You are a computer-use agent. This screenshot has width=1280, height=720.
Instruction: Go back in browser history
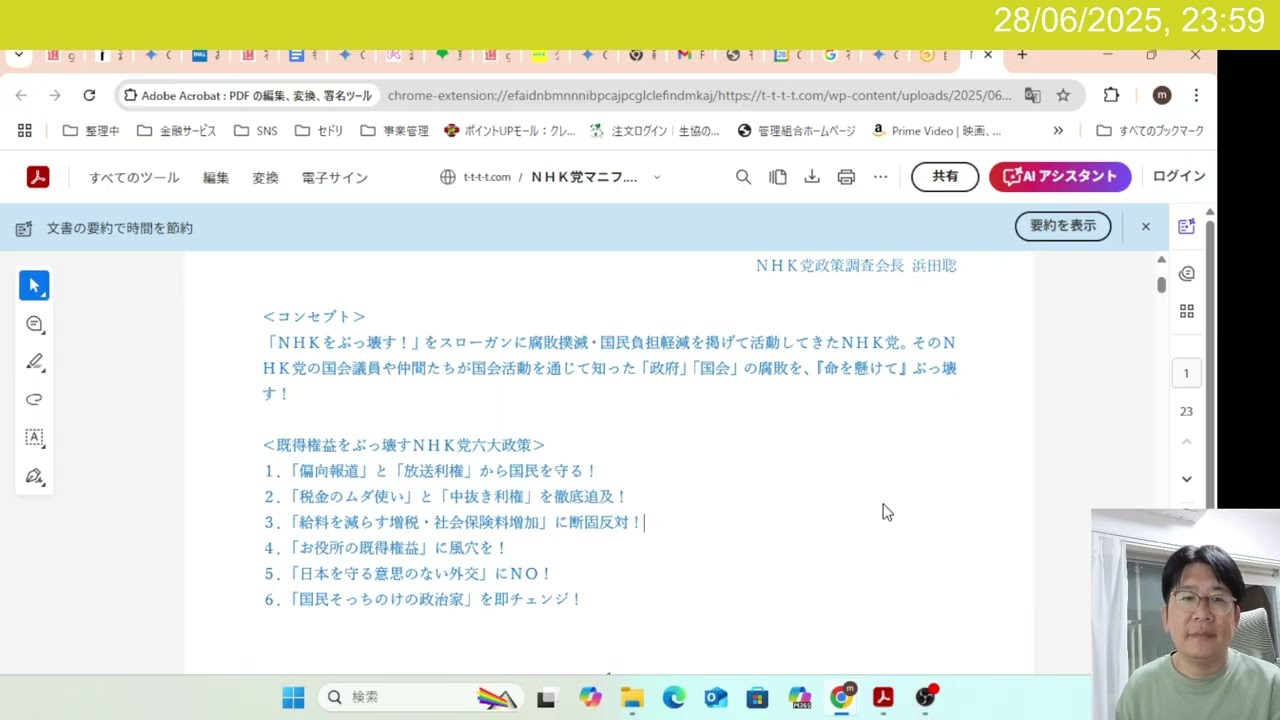click(21, 95)
